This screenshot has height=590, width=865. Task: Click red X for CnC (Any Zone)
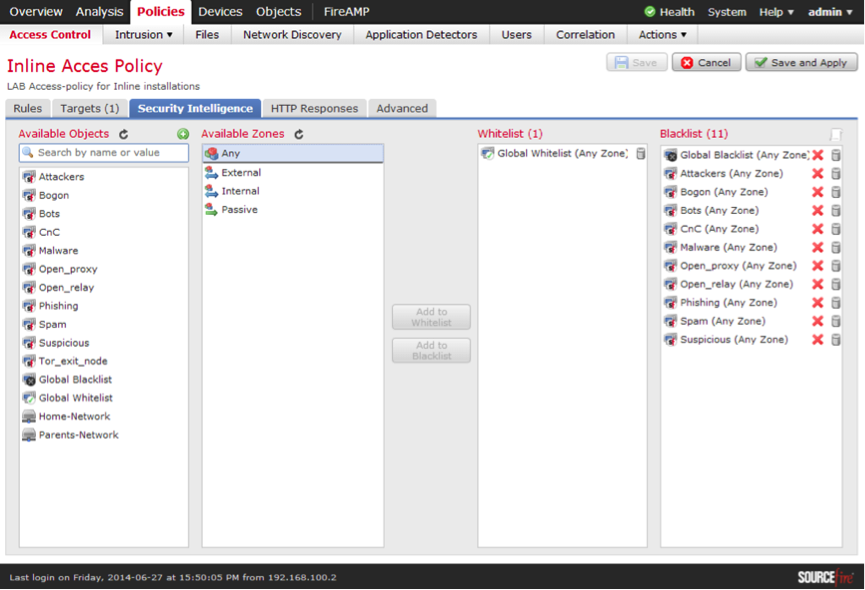point(818,229)
